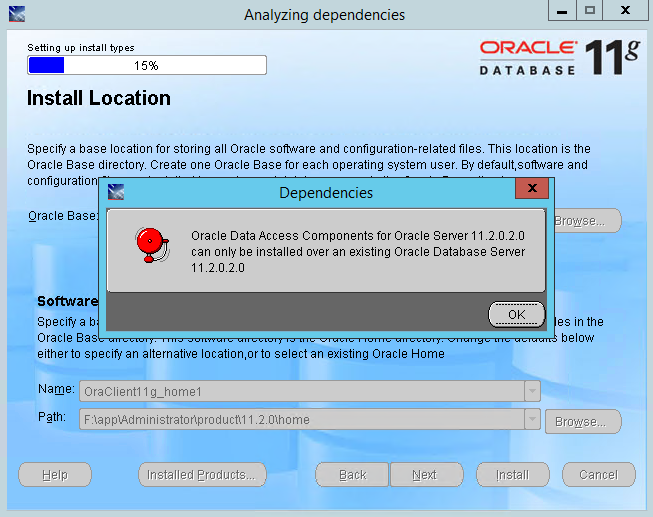This screenshot has height=517, width=653.
Task: Cancel the installation
Action: click(x=598, y=475)
